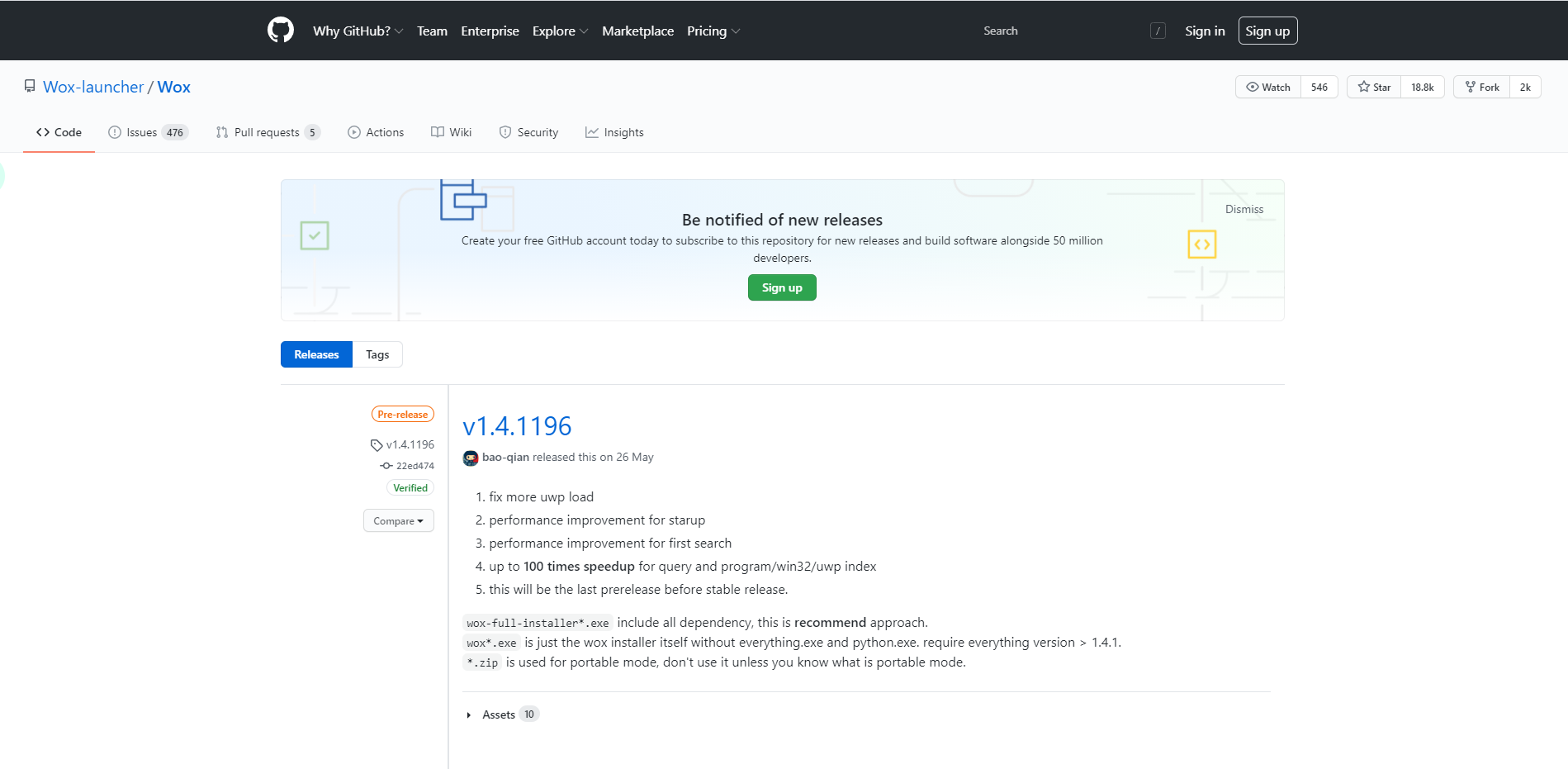
Task: Click the Actions play icon
Action: (354, 132)
